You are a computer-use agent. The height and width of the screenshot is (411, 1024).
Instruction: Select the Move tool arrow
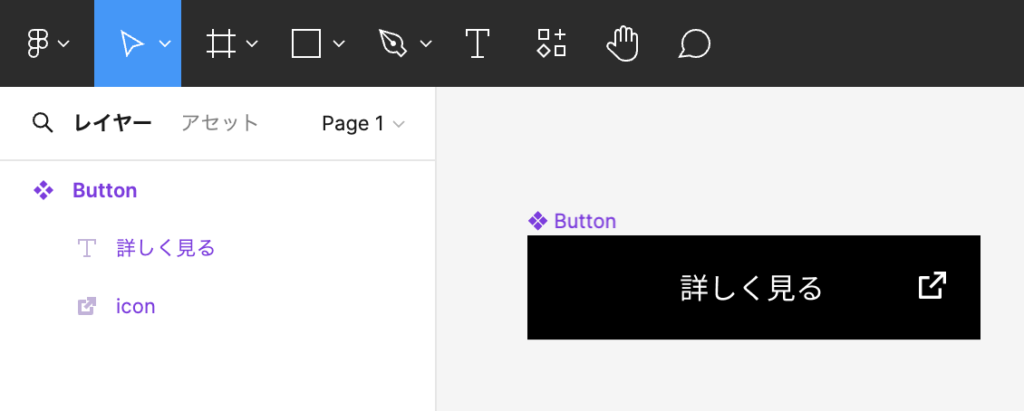tap(131, 44)
